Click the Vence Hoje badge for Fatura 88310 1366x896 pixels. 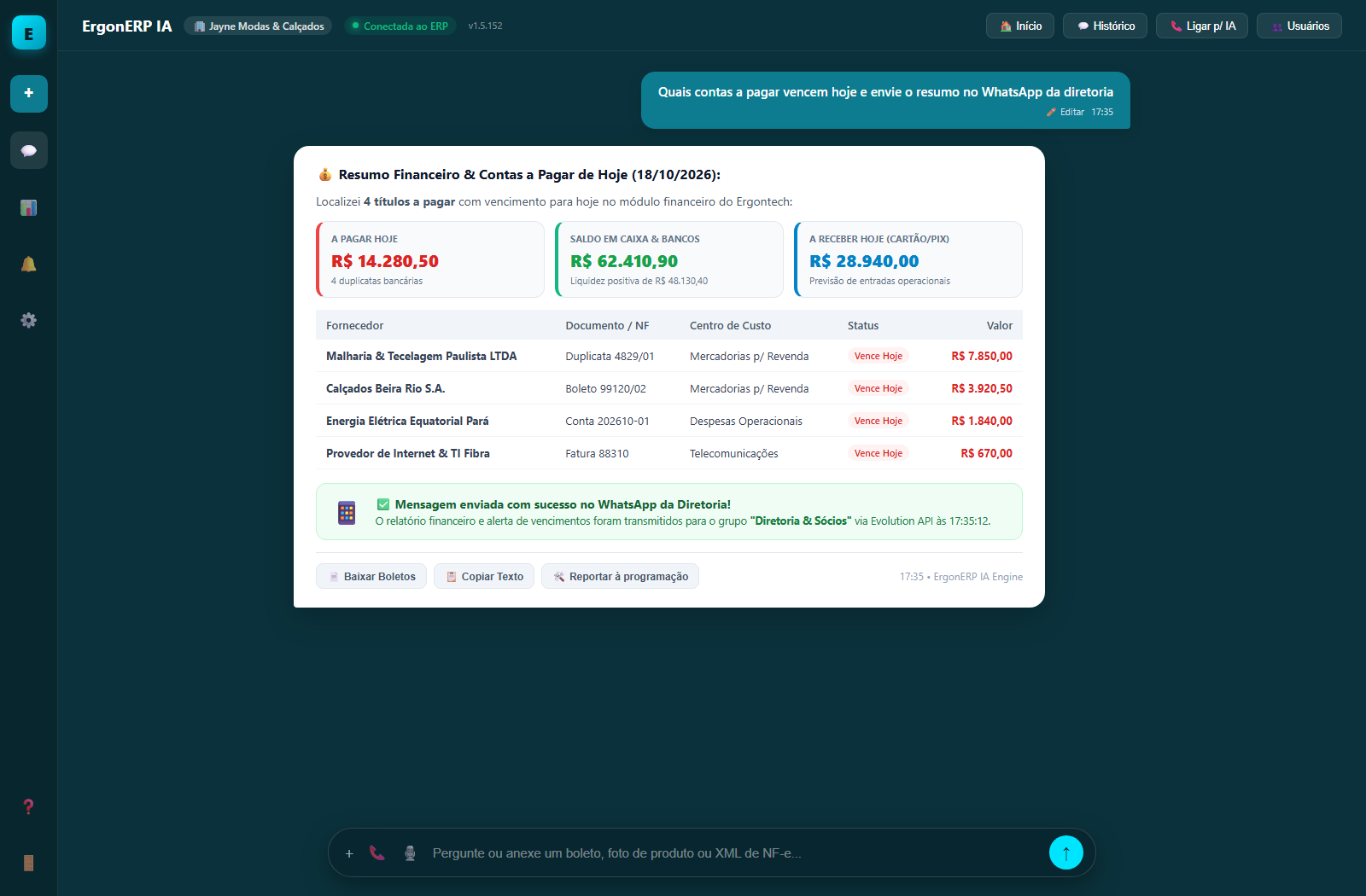[878, 453]
